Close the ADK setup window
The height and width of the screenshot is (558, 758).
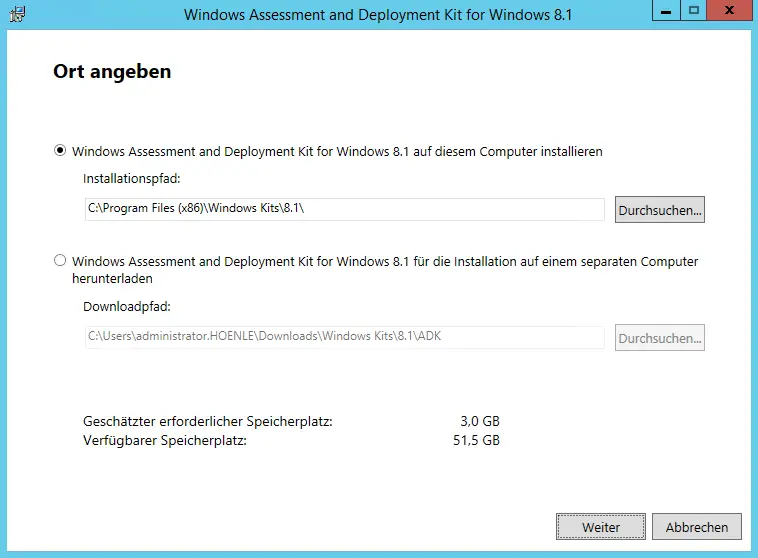[730, 11]
